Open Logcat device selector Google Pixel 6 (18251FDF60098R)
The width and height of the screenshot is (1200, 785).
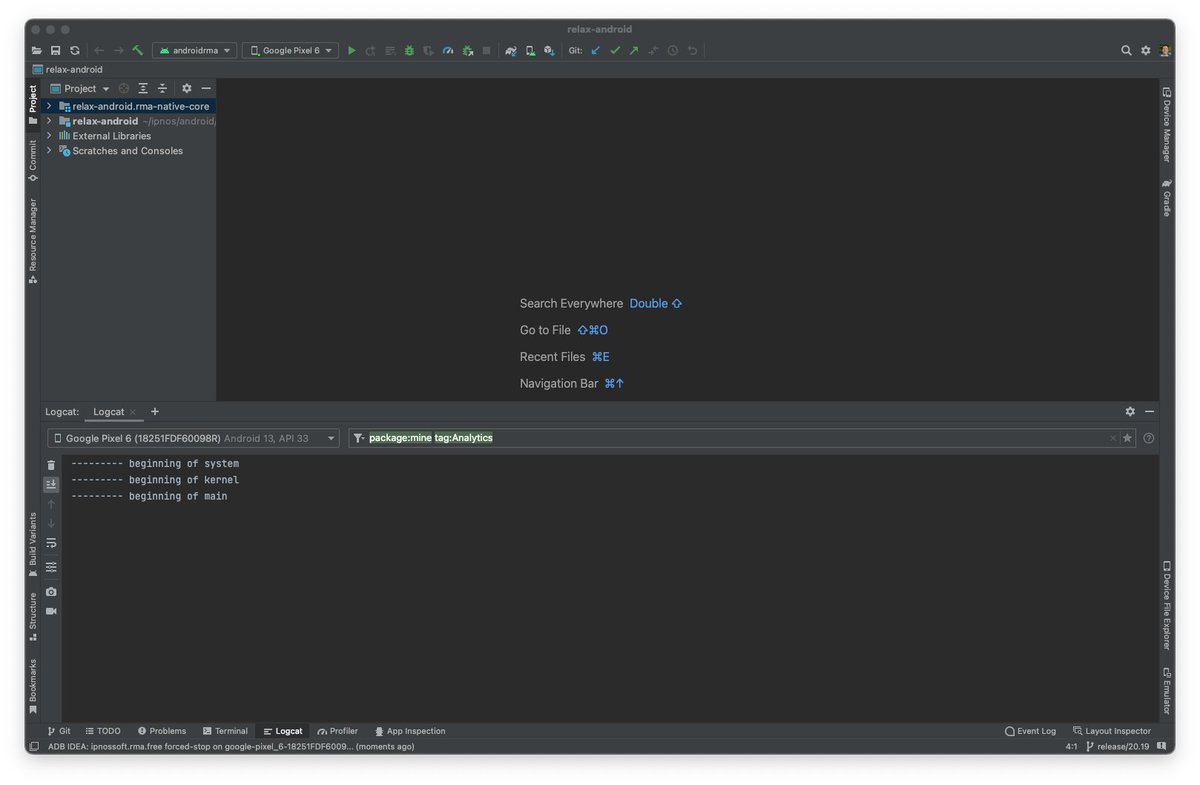point(194,438)
